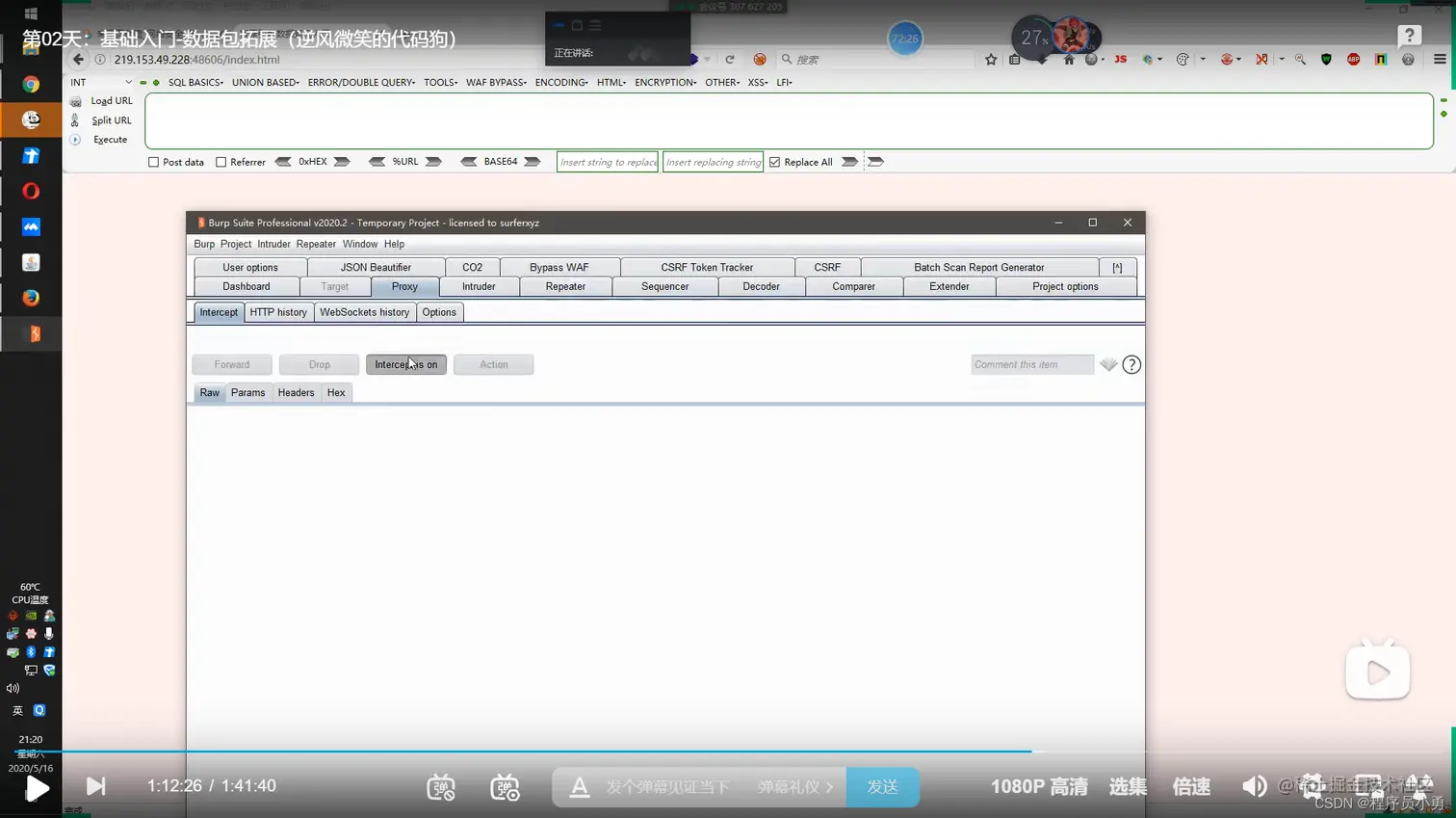1456x818 pixels.
Task: Click the 0xHEX encode right arrow
Action: tap(342, 162)
